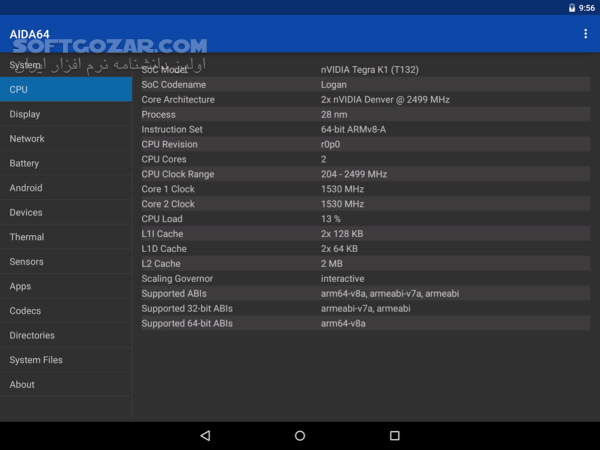
Task: Go to the Battery section
Action: 66,163
